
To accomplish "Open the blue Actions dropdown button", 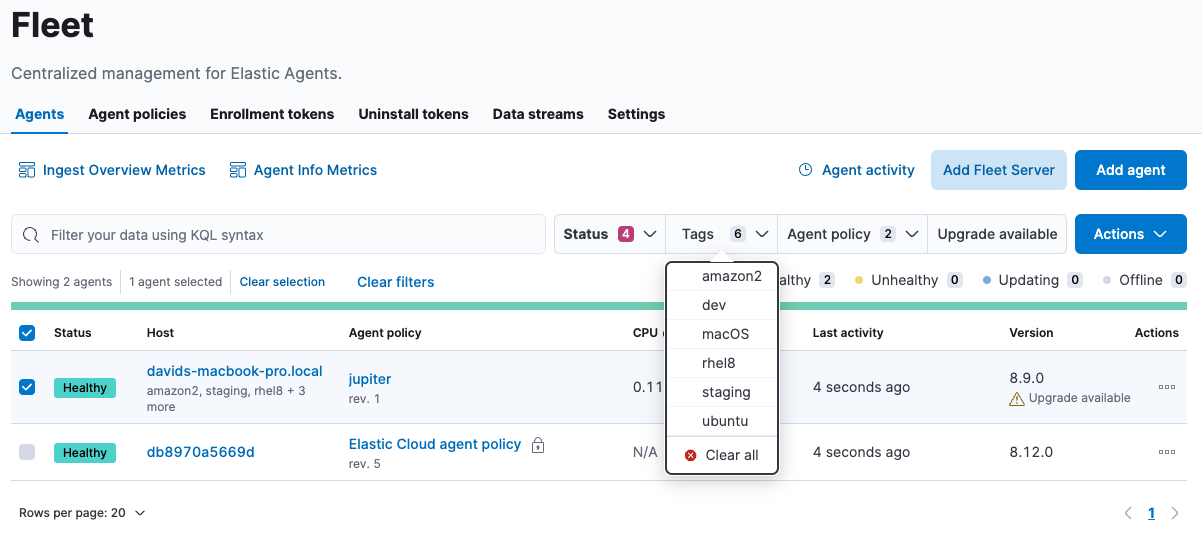I will pyautogui.click(x=1130, y=234).
